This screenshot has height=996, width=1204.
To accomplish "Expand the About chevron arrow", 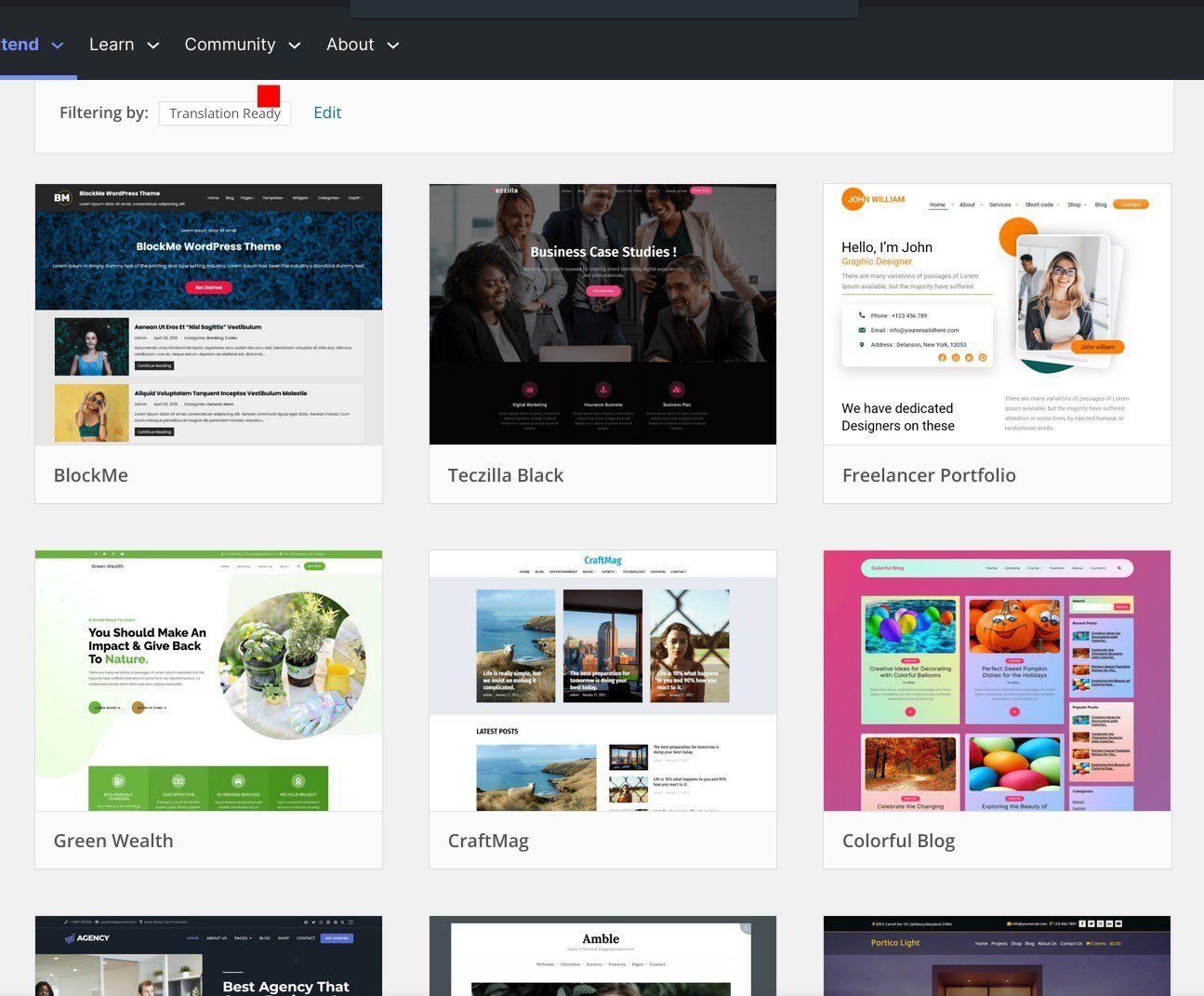I will click(x=393, y=46).
